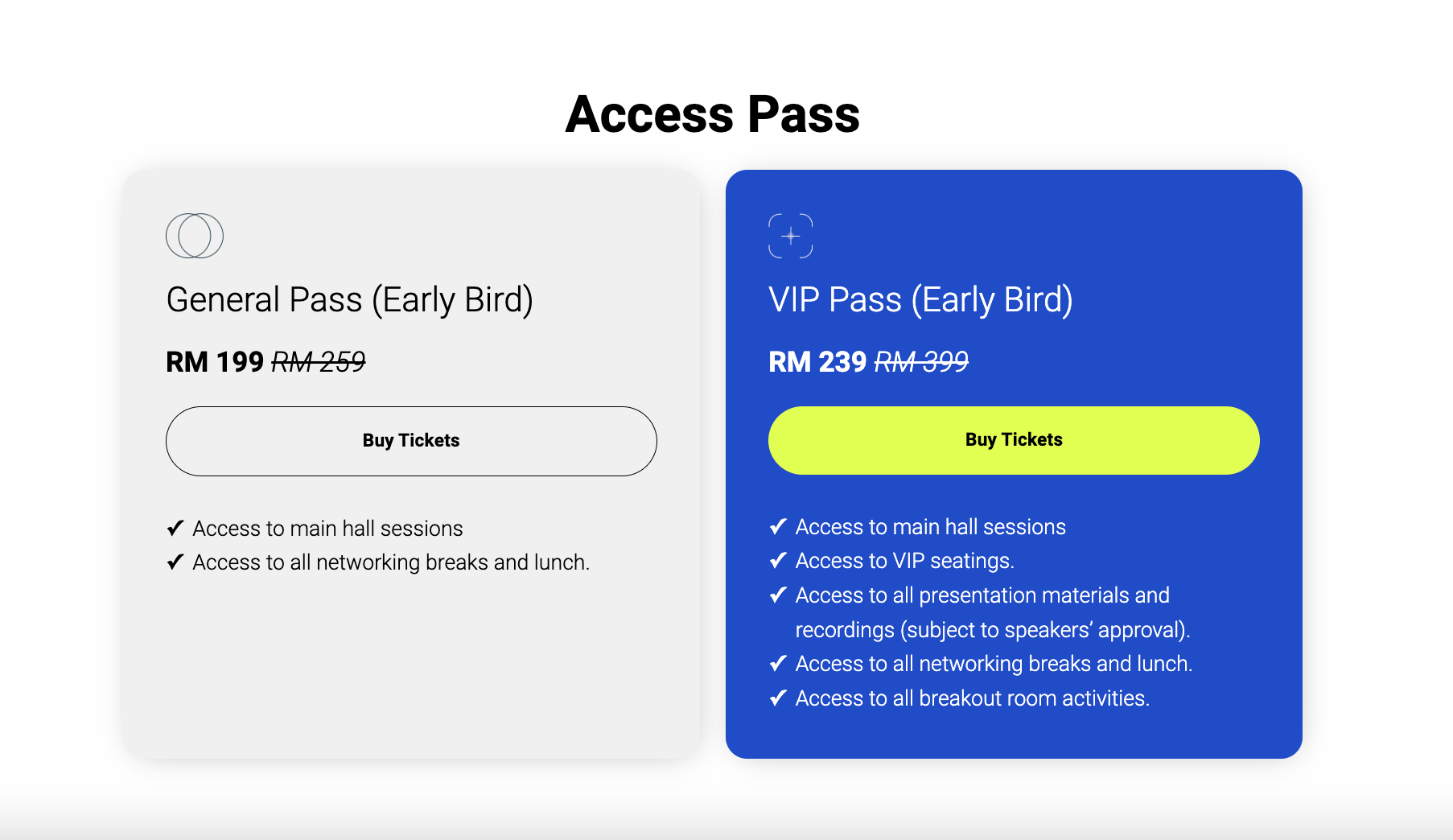1453x840 pixels.
Task: Click the overlapping circles General Pass icon
Action: [195, 236]
